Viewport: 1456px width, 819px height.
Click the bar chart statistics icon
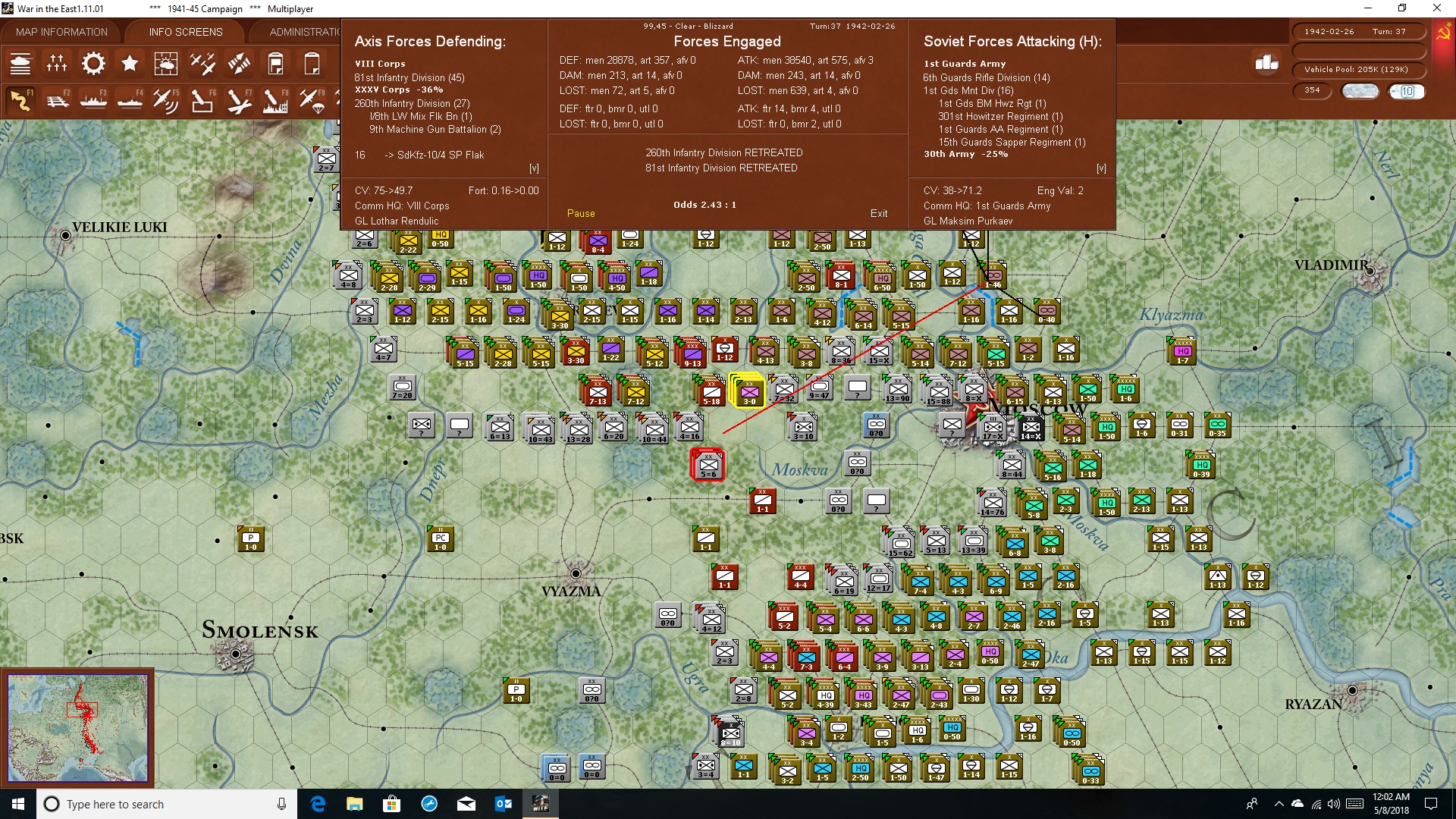[1266, 63]
